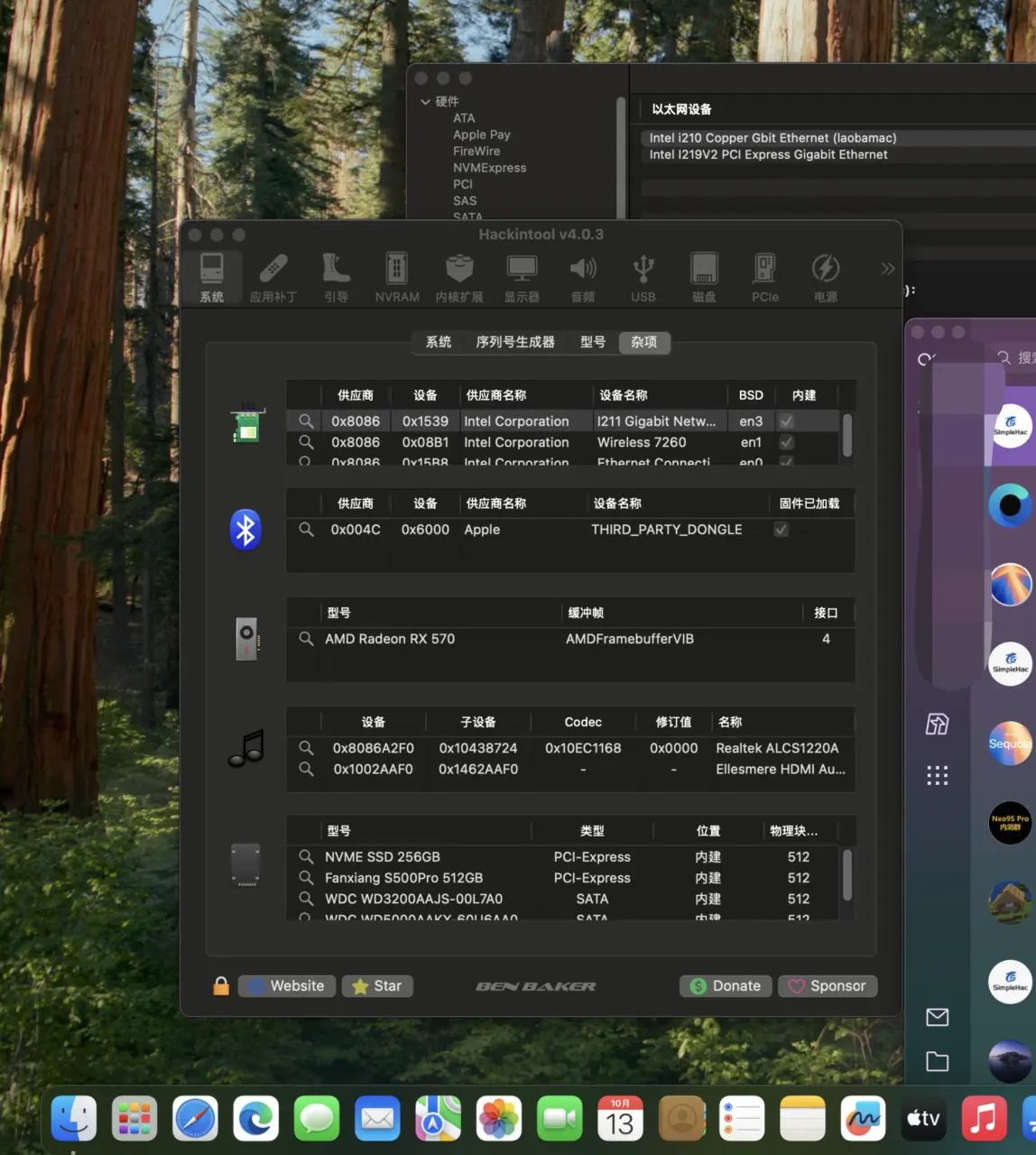Open the 显示器 displays section

point(522,277)
